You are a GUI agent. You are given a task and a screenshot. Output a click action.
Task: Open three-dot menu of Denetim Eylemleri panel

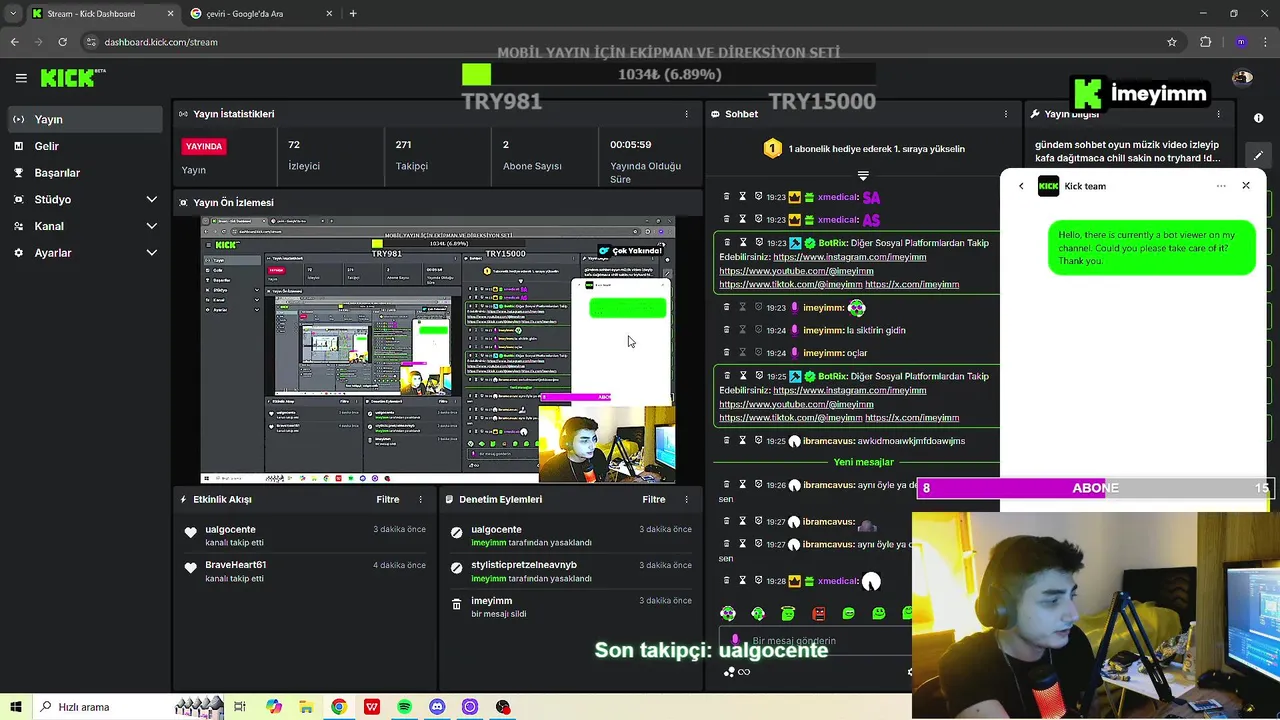(x=686, y=499)
